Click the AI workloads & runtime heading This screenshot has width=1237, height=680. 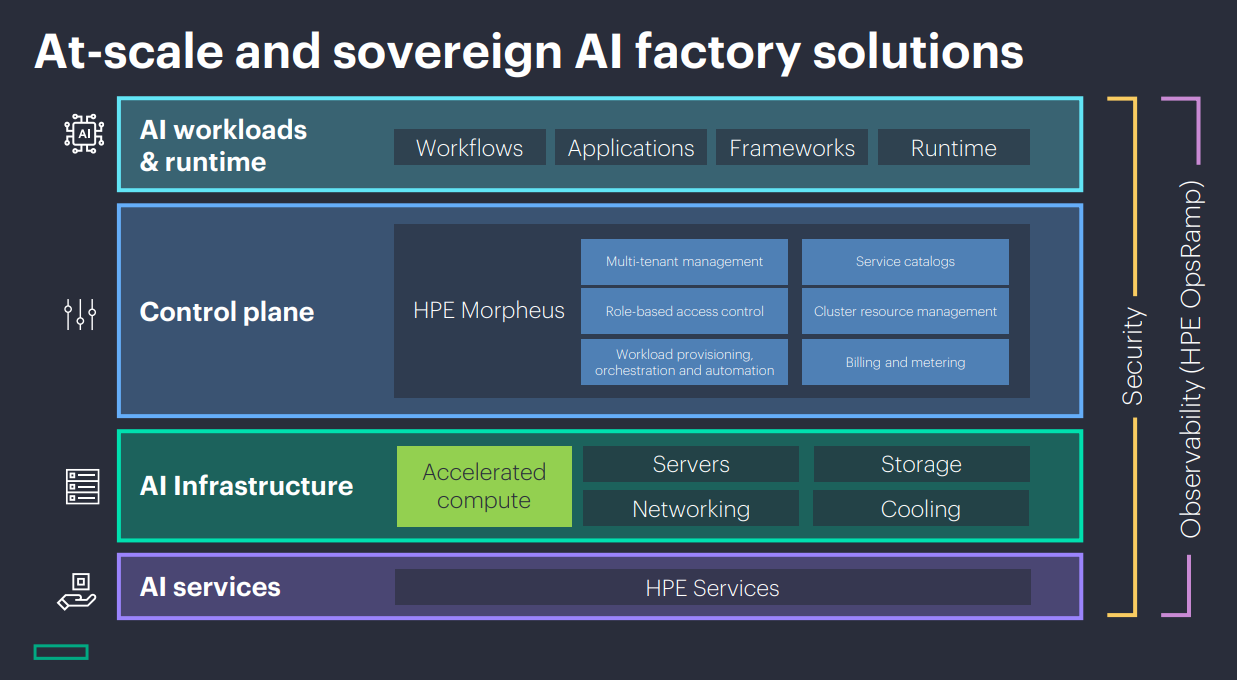(223, 146)
